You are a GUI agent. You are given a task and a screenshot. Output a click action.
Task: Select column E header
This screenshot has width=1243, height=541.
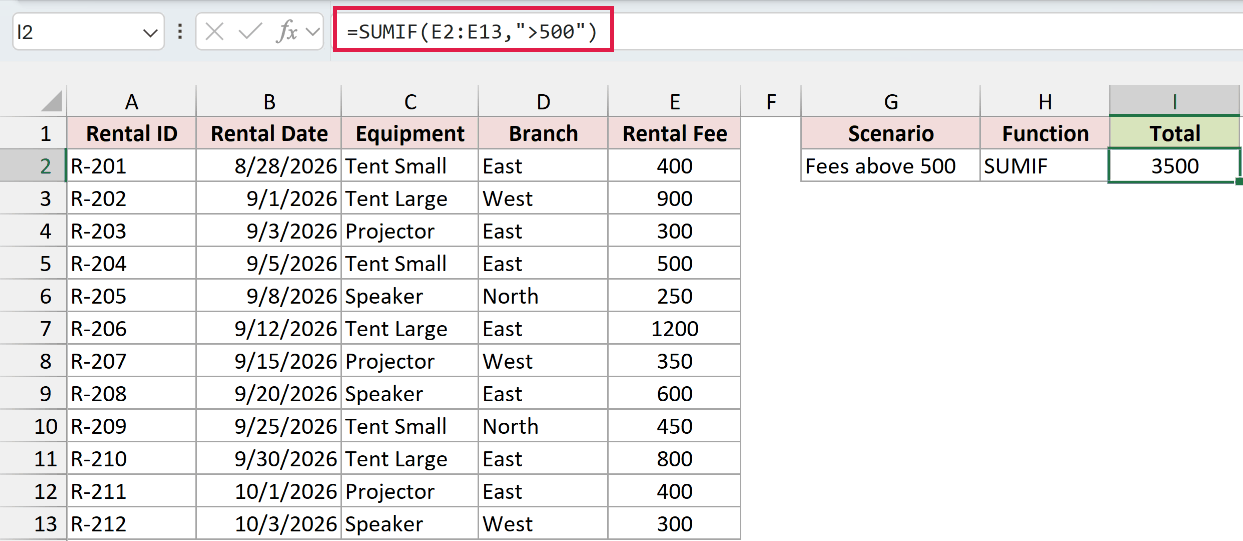pyautogui.click(x=675, y=101)
